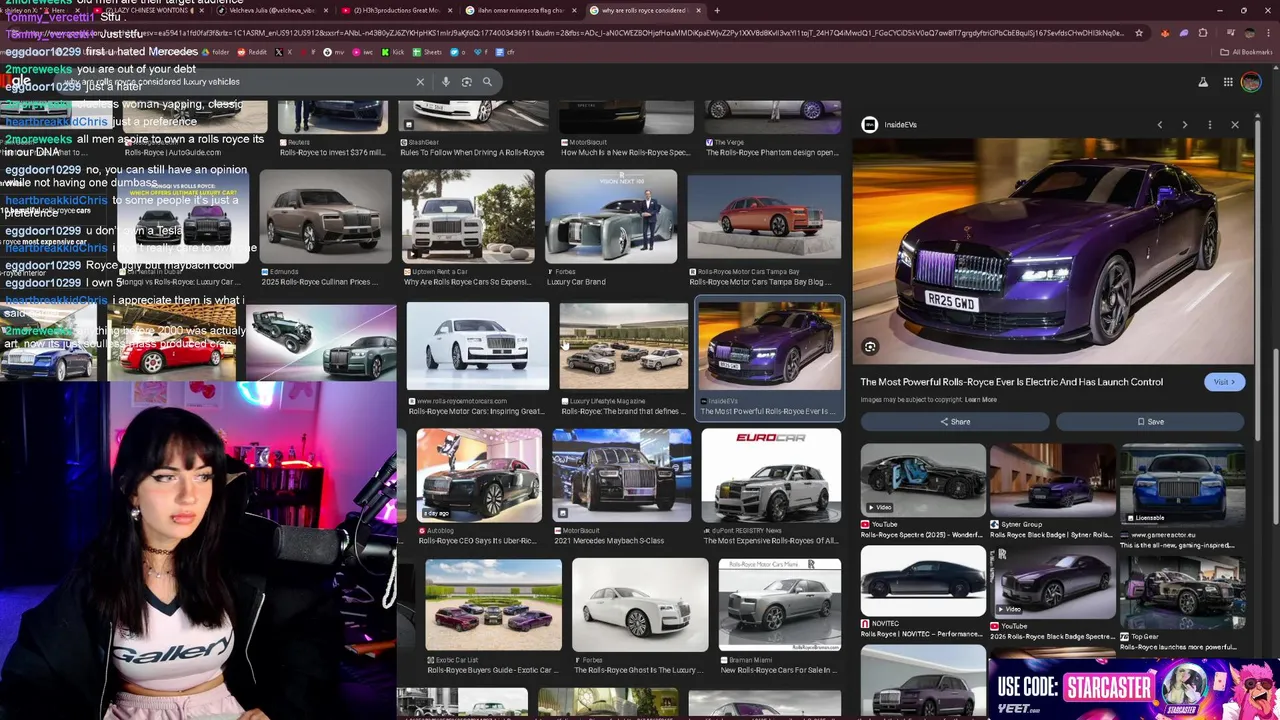The height and width of the screenshot is (720, 1280).
Task: Open the Top Gear related image
Action: click(1182, 604)
